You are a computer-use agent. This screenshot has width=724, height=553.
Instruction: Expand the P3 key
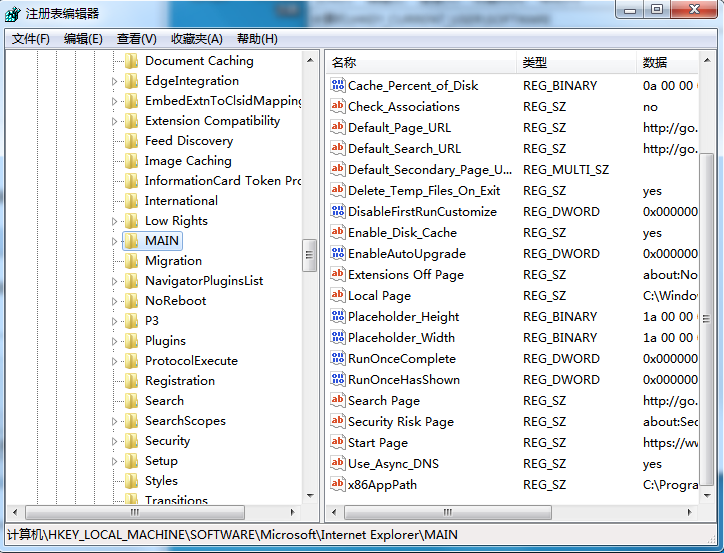115,321
